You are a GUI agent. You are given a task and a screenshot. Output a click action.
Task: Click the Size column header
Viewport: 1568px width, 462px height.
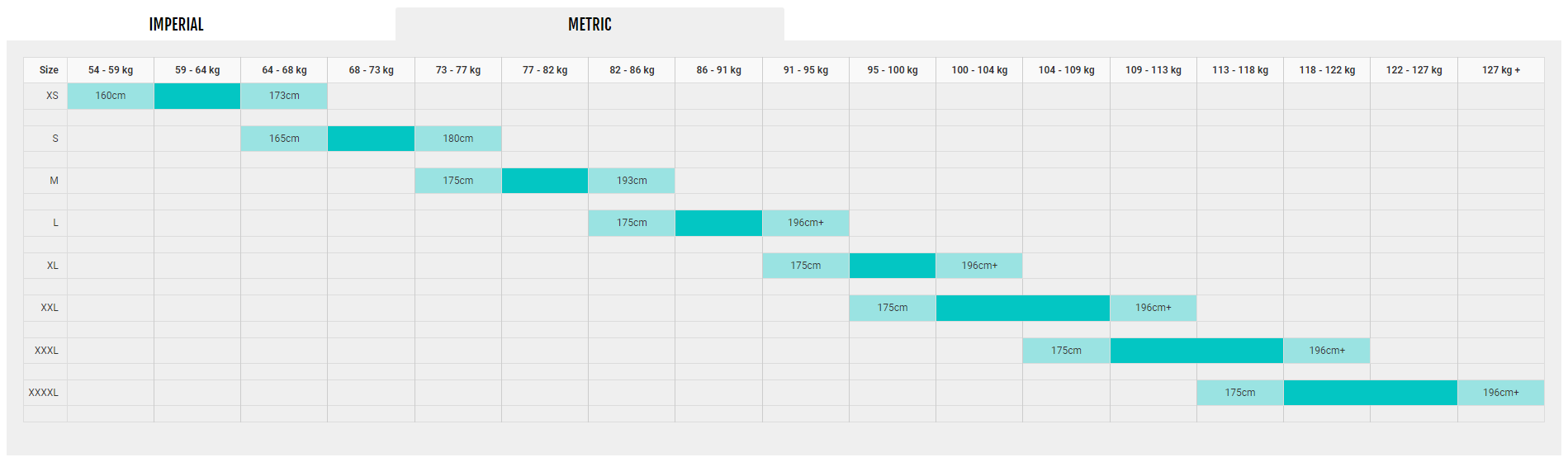[x=49, y=70]
